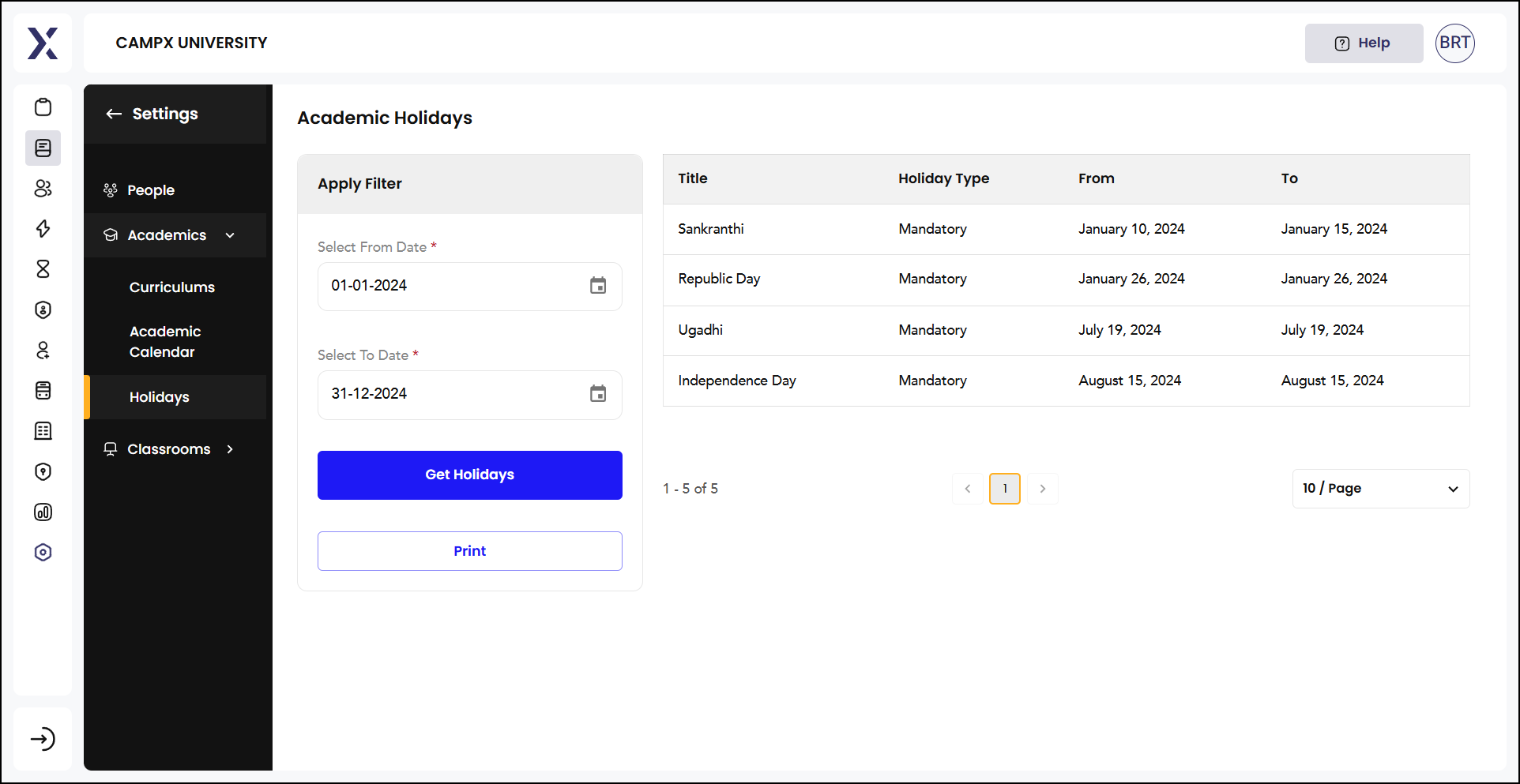Click the logout arrow icon at bottom
This screenshot has height=784, width=1520.
pyautogui.click(x=43, y=739)
